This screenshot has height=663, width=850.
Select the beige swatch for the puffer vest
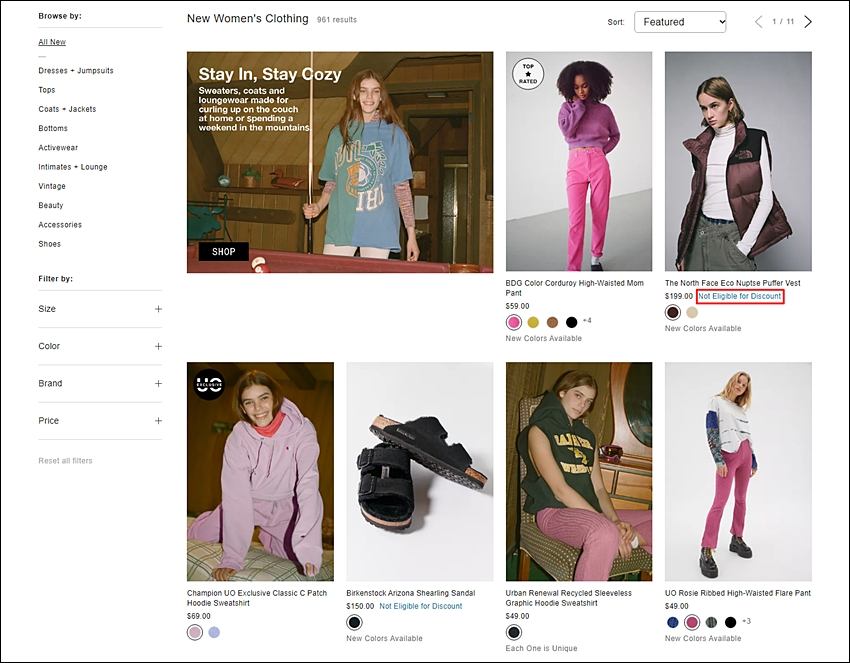pos(692,312)
